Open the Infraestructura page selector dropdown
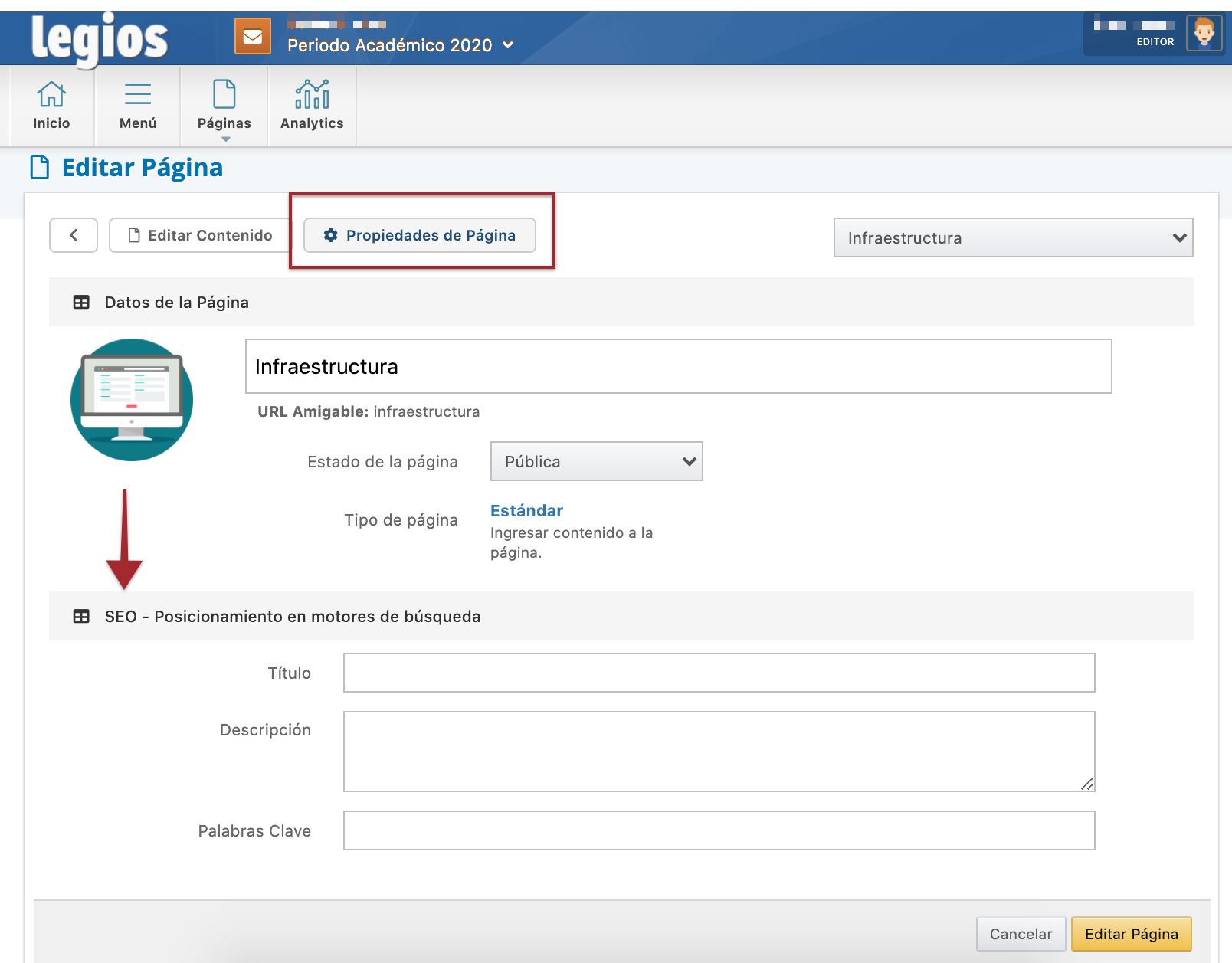 (x=1013, y=238)
